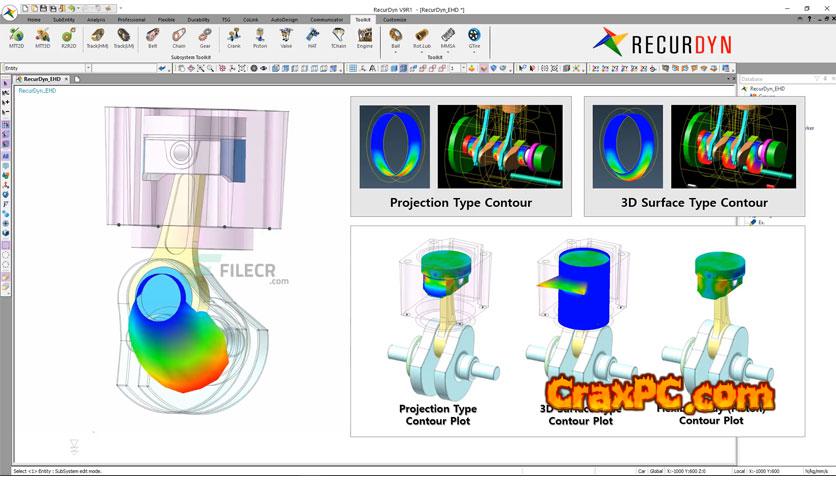
Task: Select the Valve toolkit icon
Action: [x=286, y=38]
